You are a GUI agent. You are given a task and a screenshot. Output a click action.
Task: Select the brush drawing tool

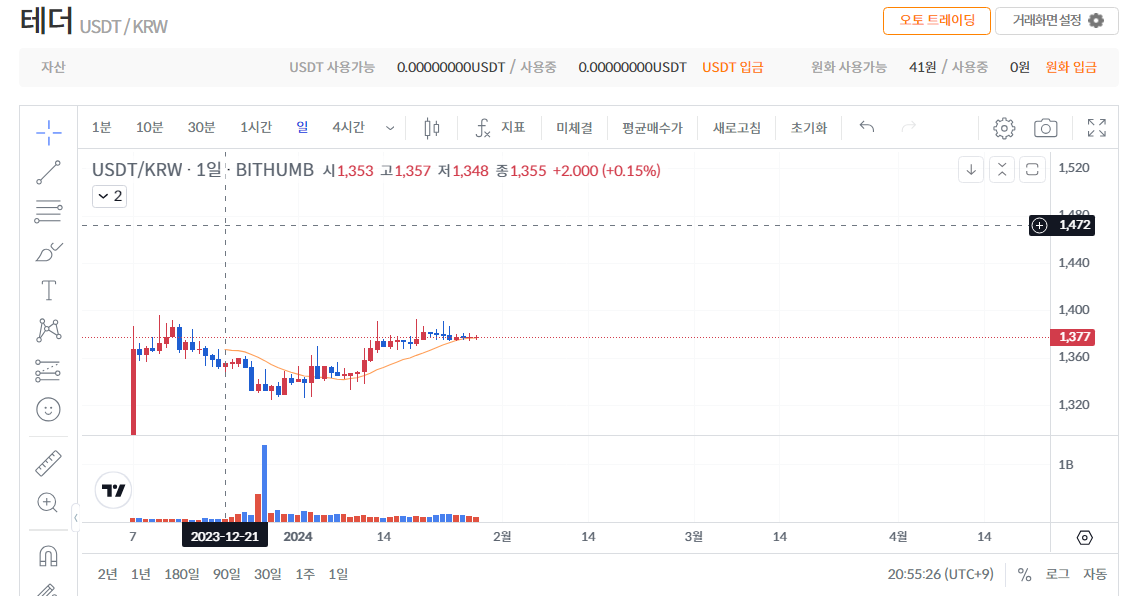(49, 252)
